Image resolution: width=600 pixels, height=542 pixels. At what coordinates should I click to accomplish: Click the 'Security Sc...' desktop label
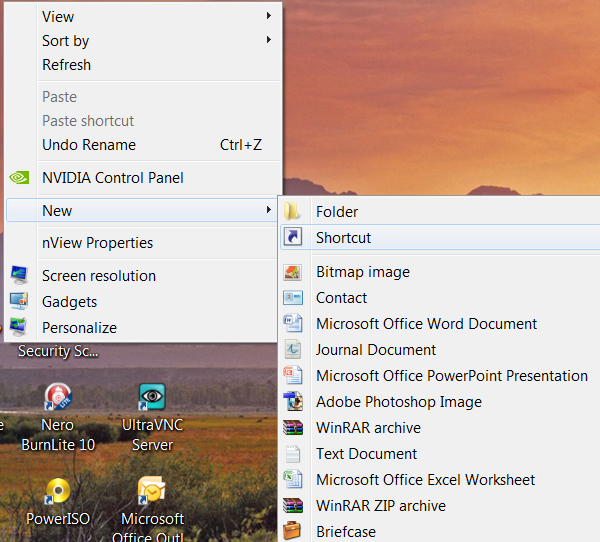point(58,351)
